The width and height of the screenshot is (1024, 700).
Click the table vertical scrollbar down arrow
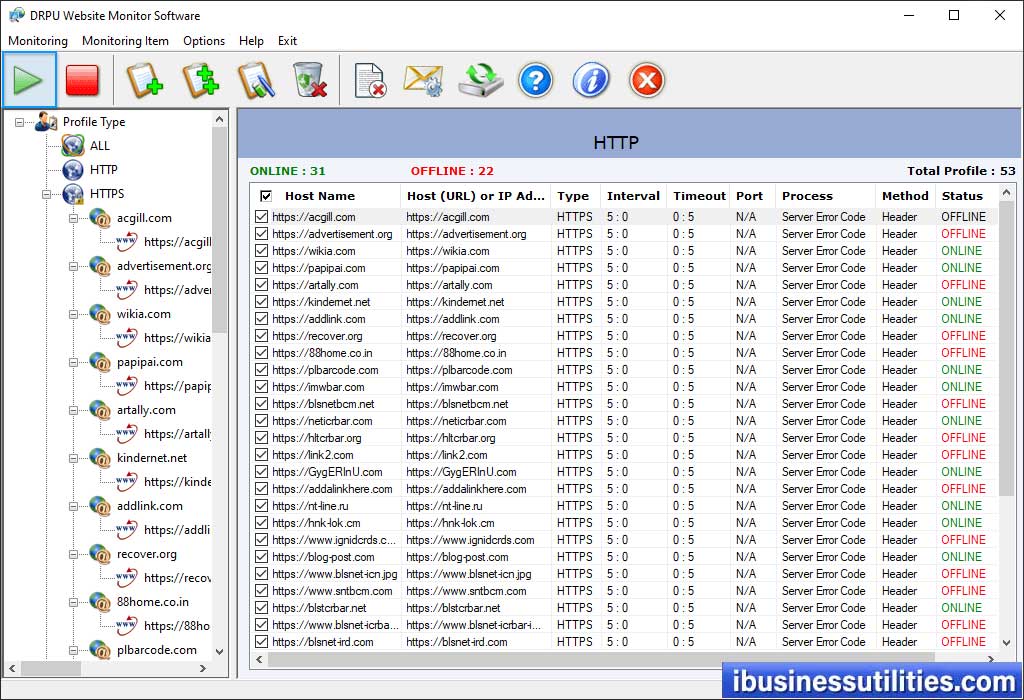click(1006, 643)
